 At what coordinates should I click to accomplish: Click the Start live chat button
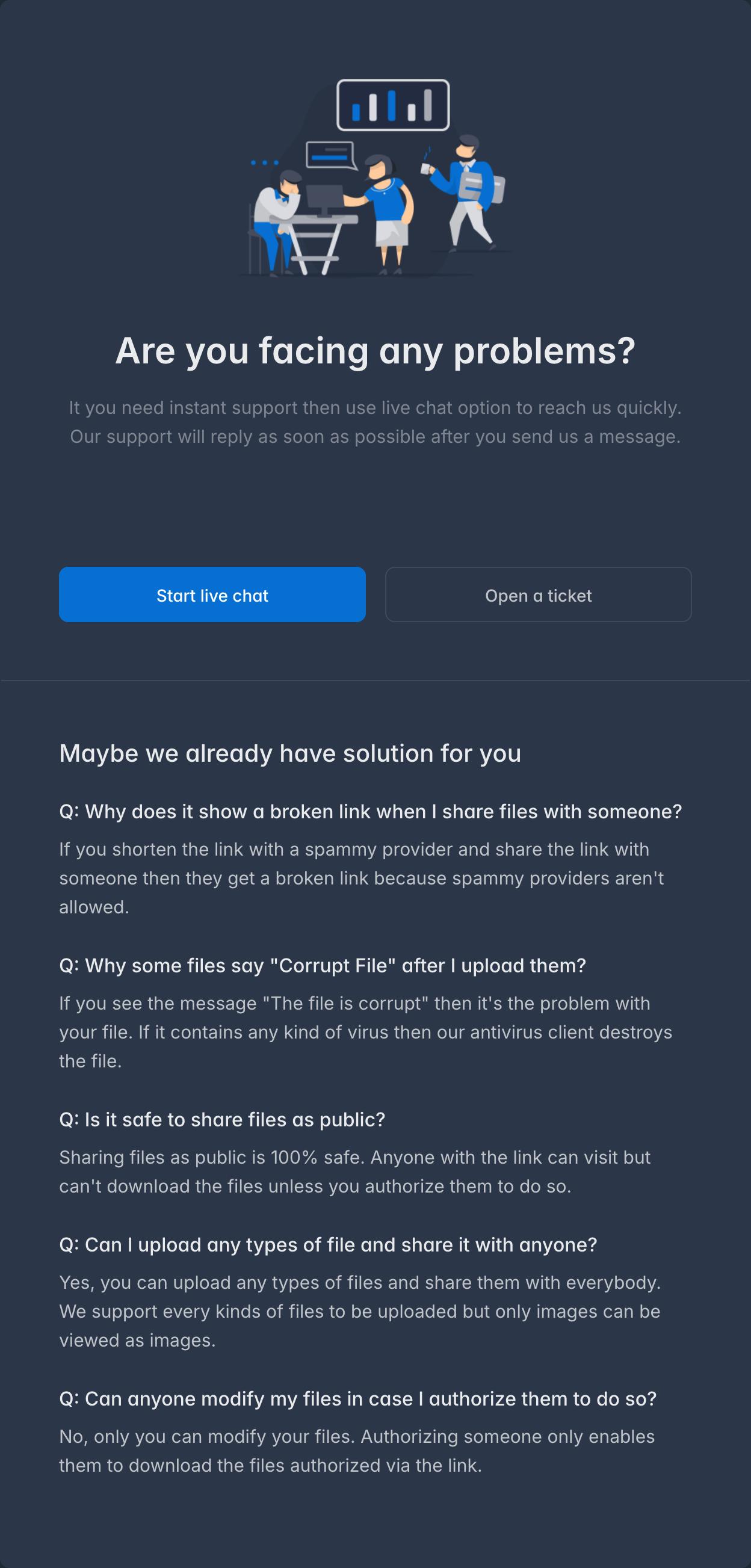point(212,594)
